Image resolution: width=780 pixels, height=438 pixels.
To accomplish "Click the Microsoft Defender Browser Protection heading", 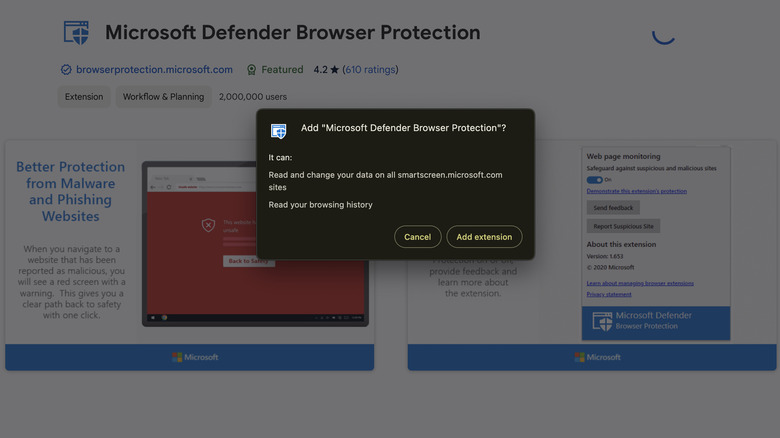I will (x=292, y=32).
